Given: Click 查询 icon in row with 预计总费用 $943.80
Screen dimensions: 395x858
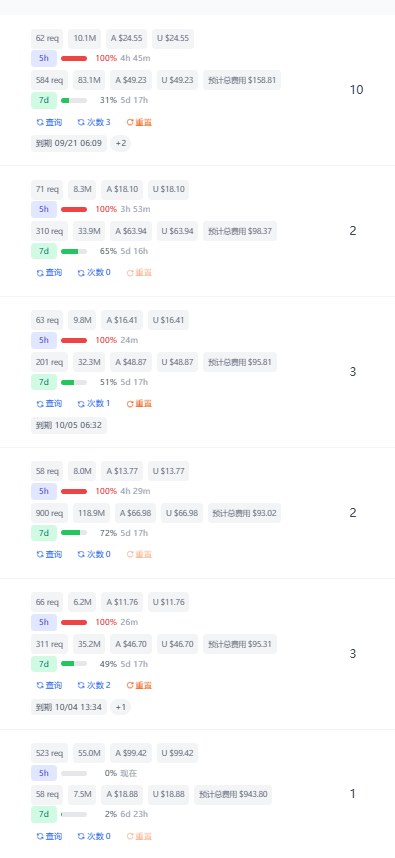Looking at the screenshot, I should [39, 836].
